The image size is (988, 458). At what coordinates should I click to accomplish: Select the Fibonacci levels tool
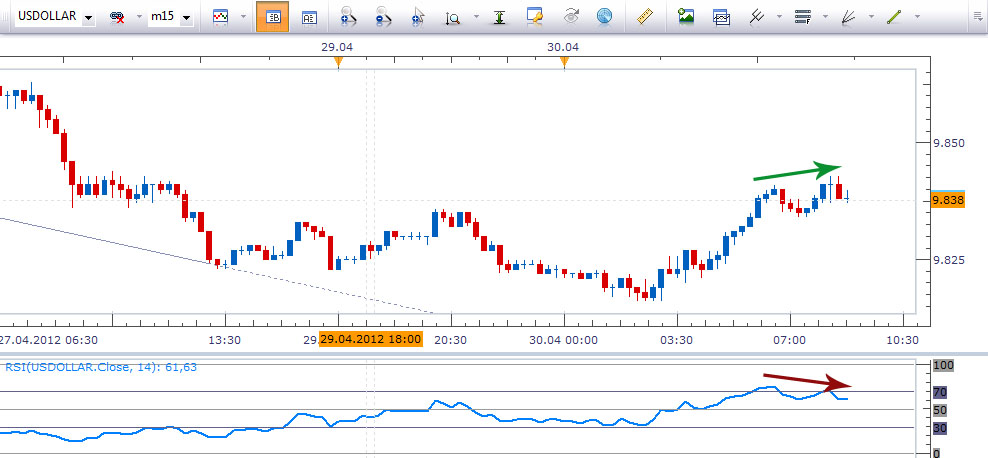click(803, 17)
